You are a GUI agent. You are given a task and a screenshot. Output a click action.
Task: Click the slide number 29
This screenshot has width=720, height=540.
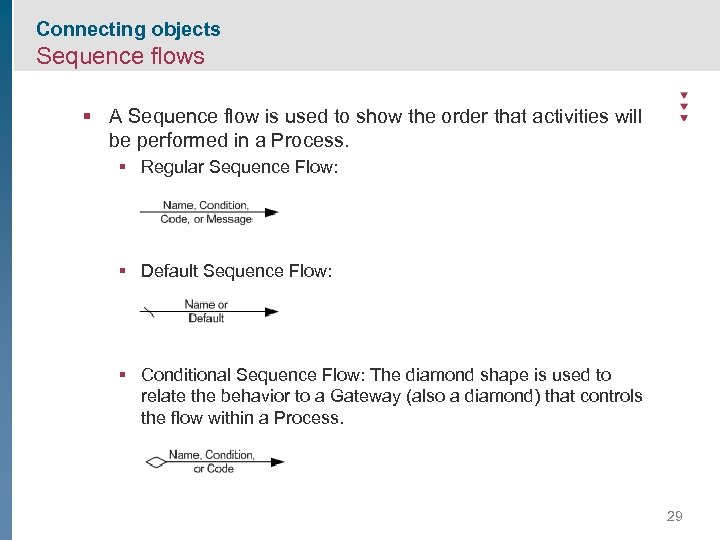tap(674, 516)
